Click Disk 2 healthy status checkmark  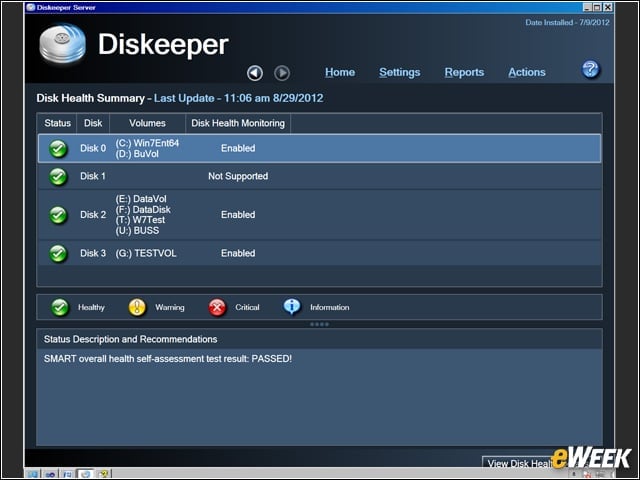tap(58, 215)
